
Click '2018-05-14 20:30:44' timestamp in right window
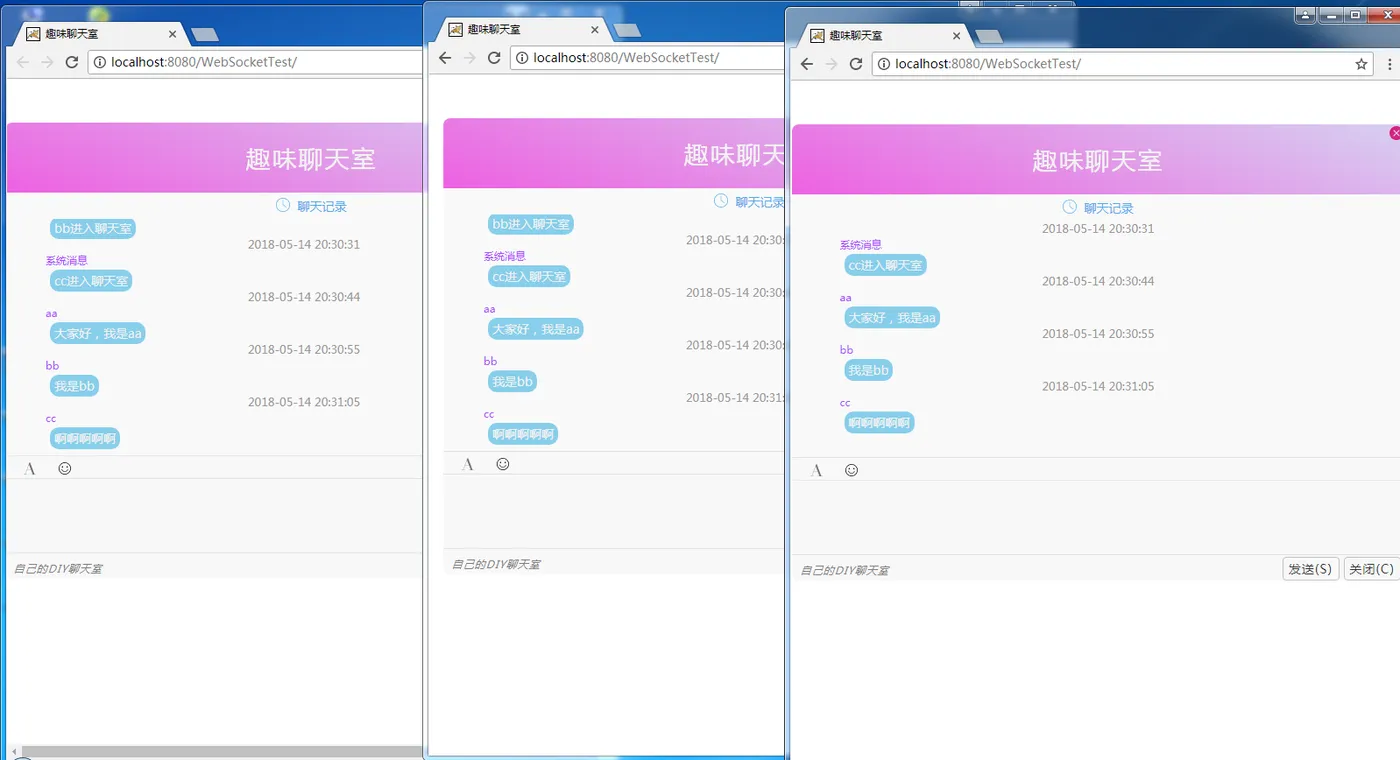click(x=1098, y=281)
